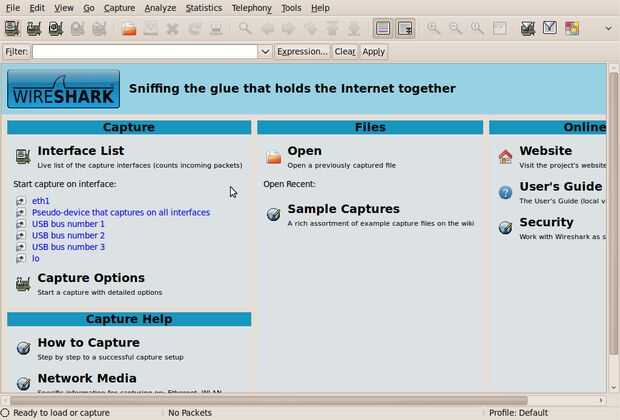Click the Interface List heading link
The image size is (620, 420).
coord(81,151)
